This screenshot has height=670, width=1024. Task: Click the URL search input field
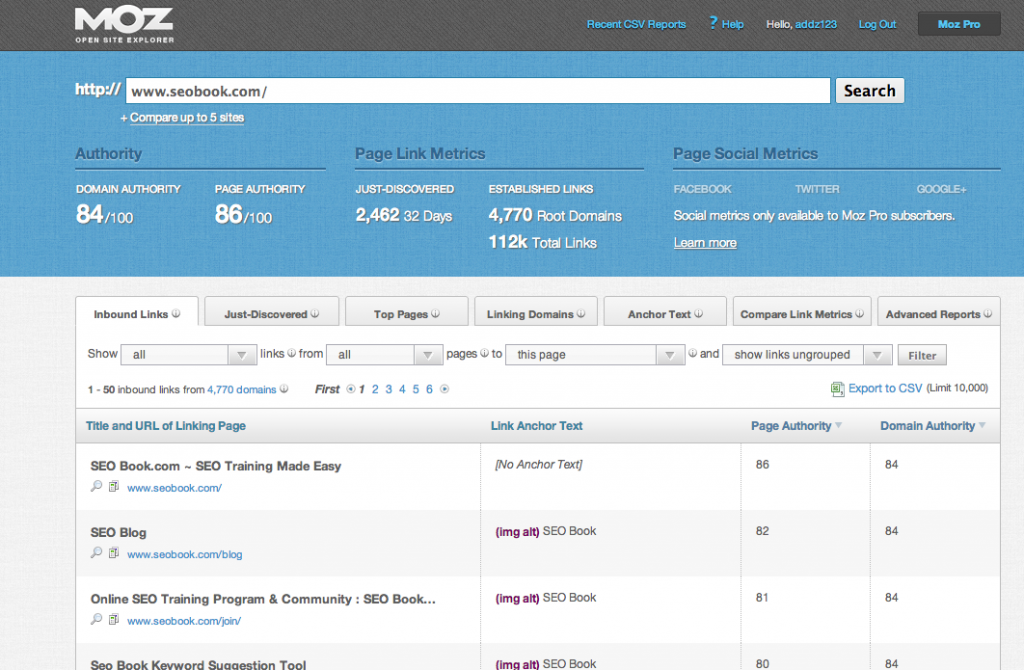[478, 91]
